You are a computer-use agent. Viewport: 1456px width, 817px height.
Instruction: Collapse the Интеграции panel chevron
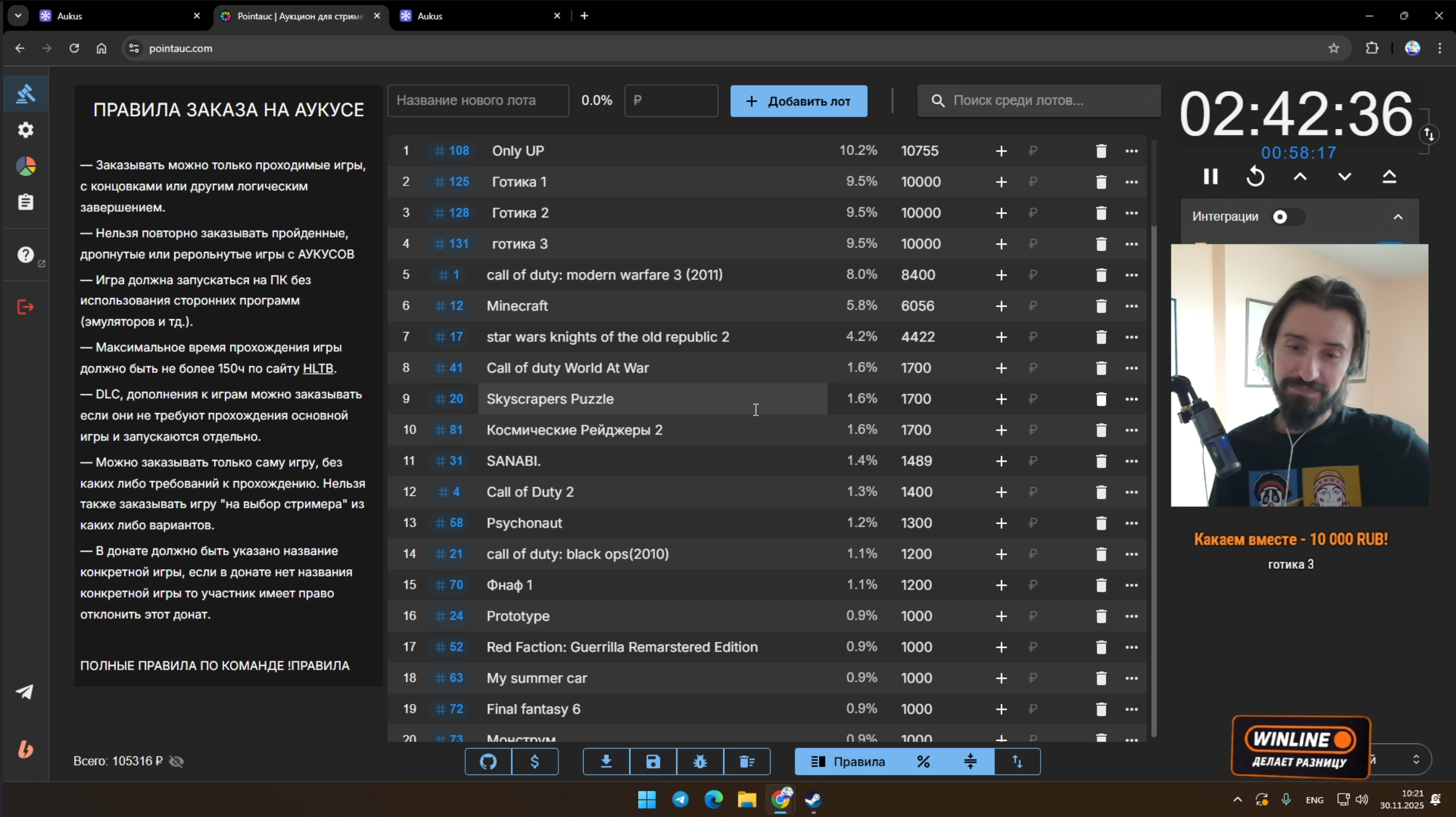pyautogui.click(x=1398, y=217)
